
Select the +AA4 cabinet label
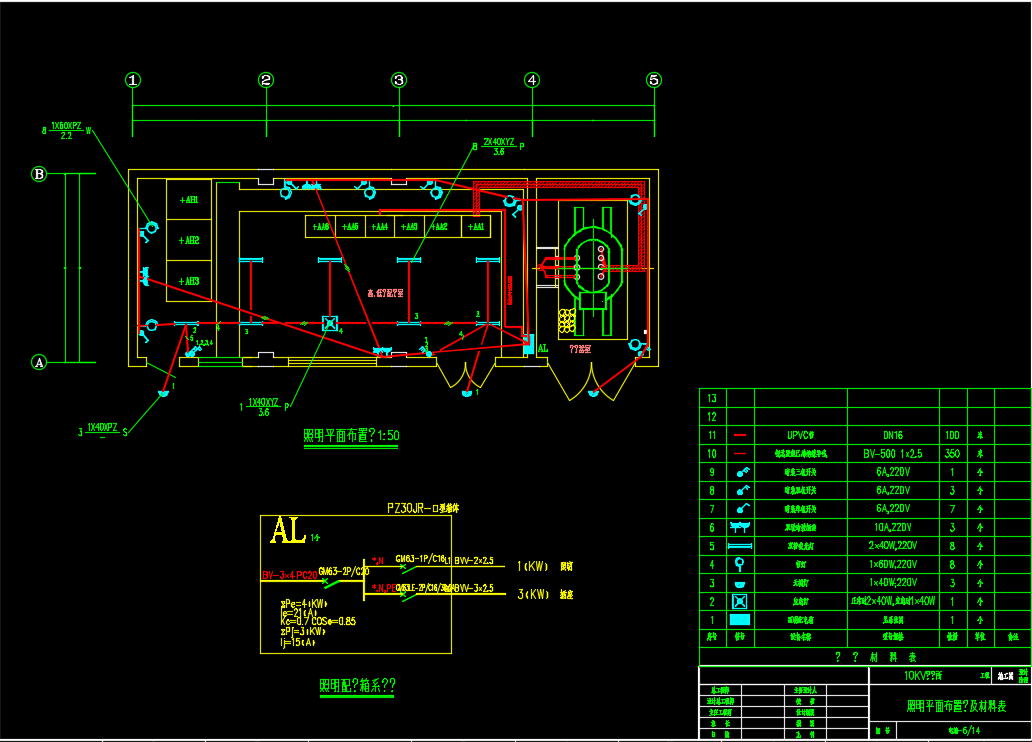(x=380, y=226)
